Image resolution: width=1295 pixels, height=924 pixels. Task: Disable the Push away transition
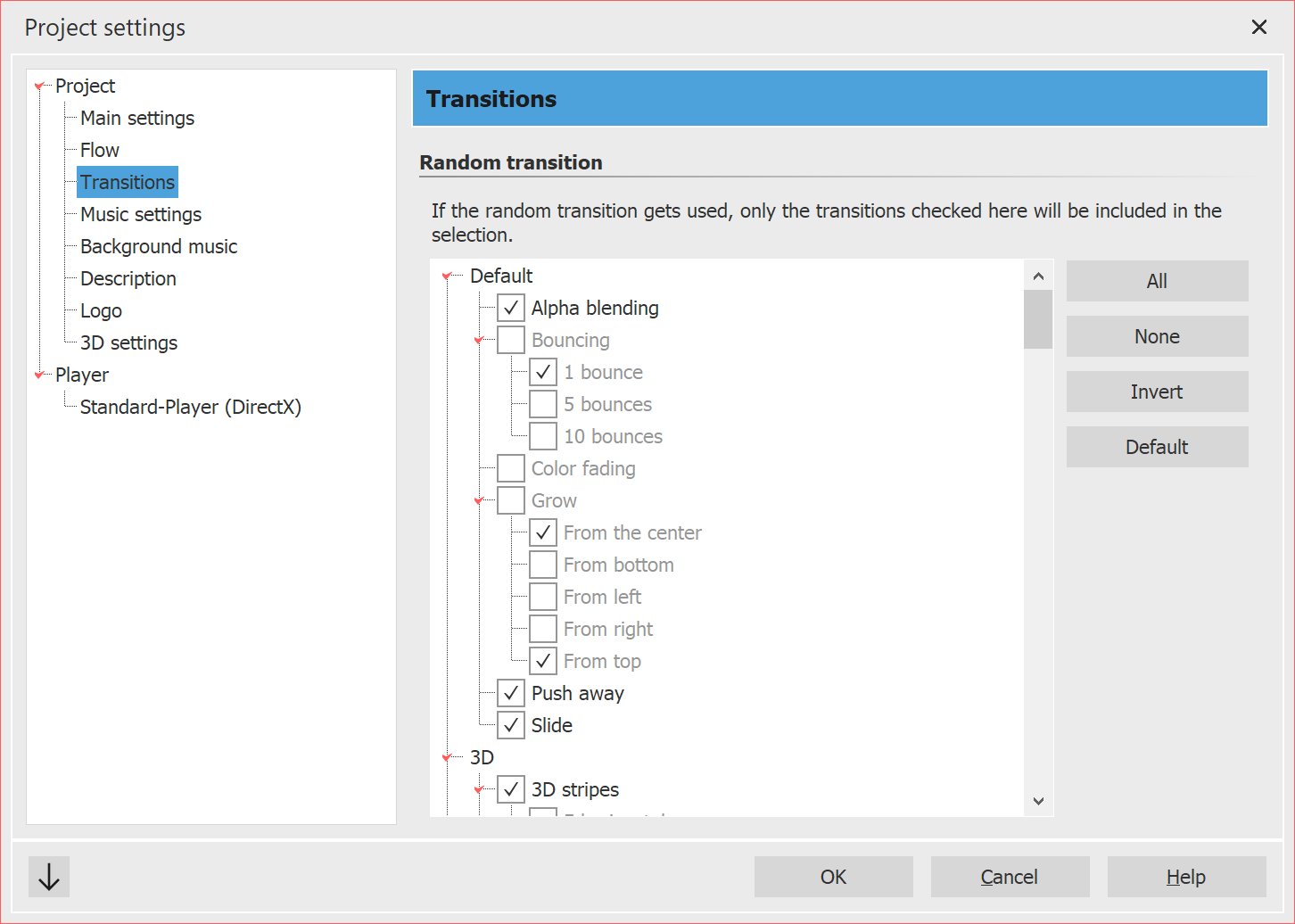pos(510,692)
